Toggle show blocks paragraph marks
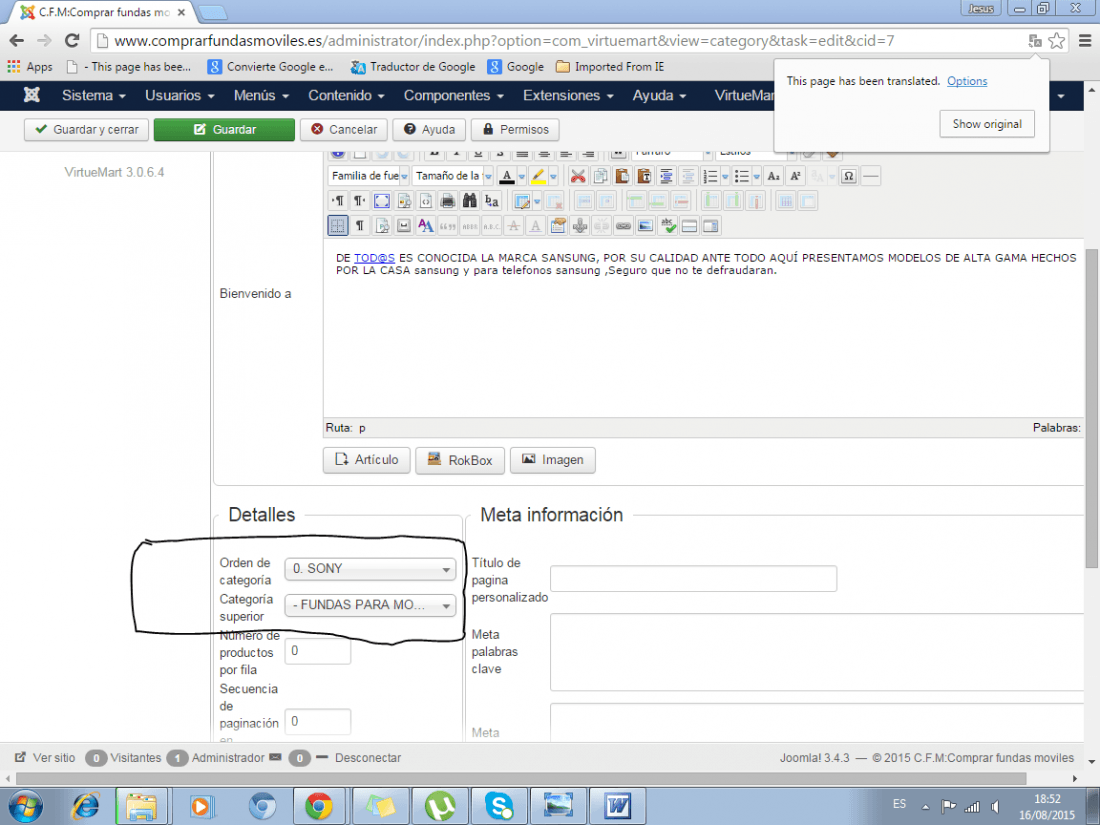This screenshot has height=825, width=1100. pos(360,226)
